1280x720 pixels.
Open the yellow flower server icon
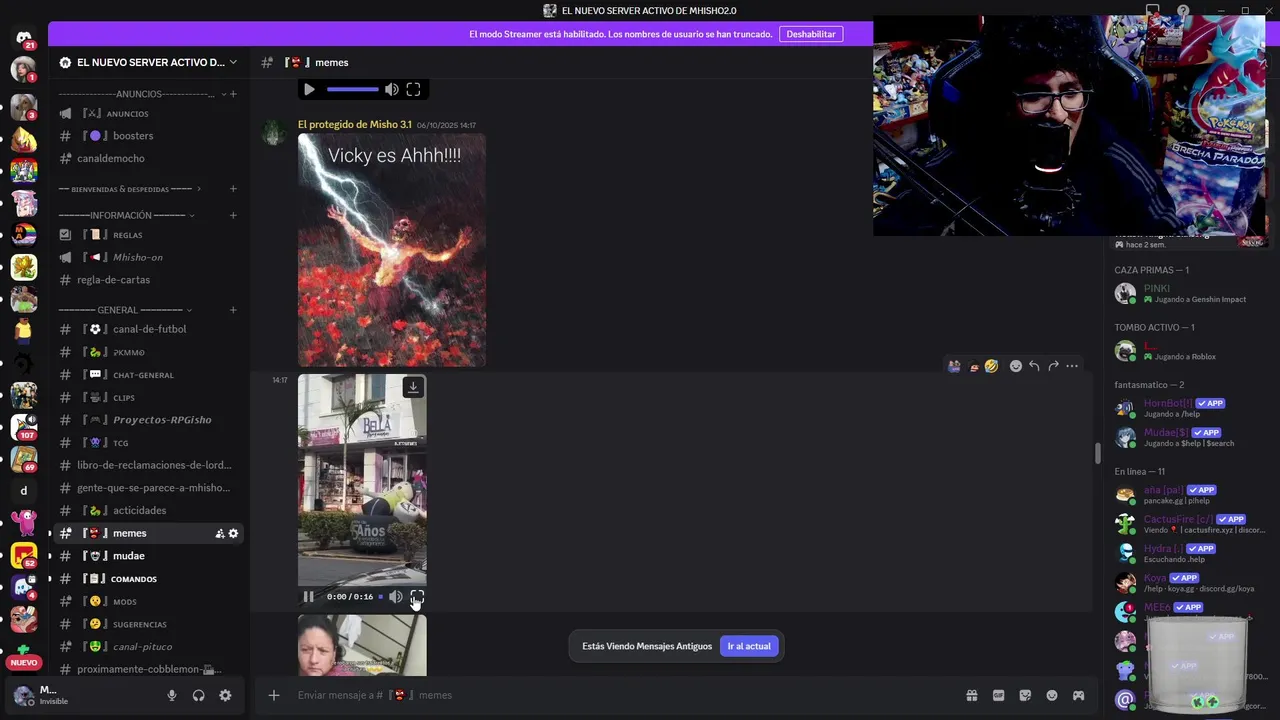[24, 267]
